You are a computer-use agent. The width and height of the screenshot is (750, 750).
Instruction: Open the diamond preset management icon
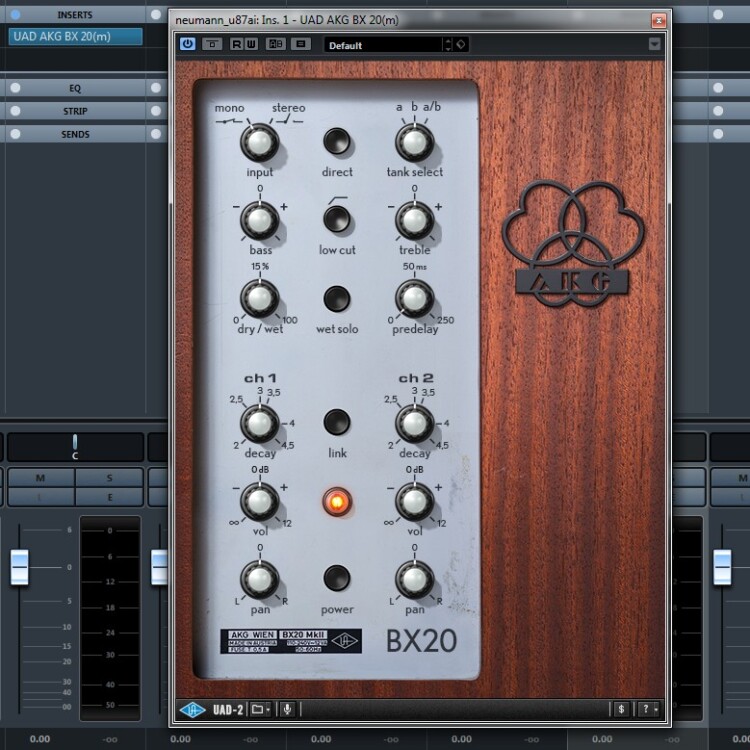tap(461, 44)
